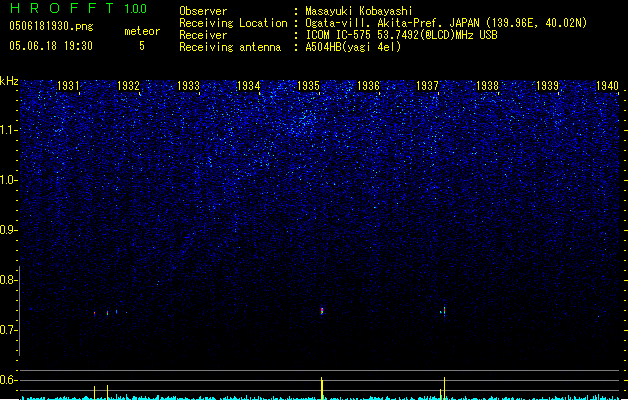Click the tall yellow power spike near 1935
Viewport: 629px width, 400px height.
[x=322, y=388]
